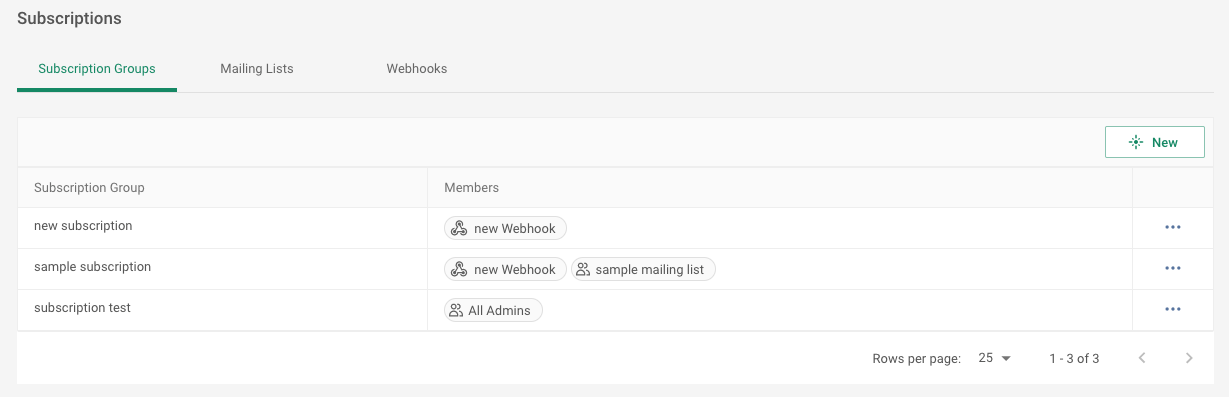Click the webhook icon in sample subscription row
Screen dimensions: 1229x397
[459, 270]
